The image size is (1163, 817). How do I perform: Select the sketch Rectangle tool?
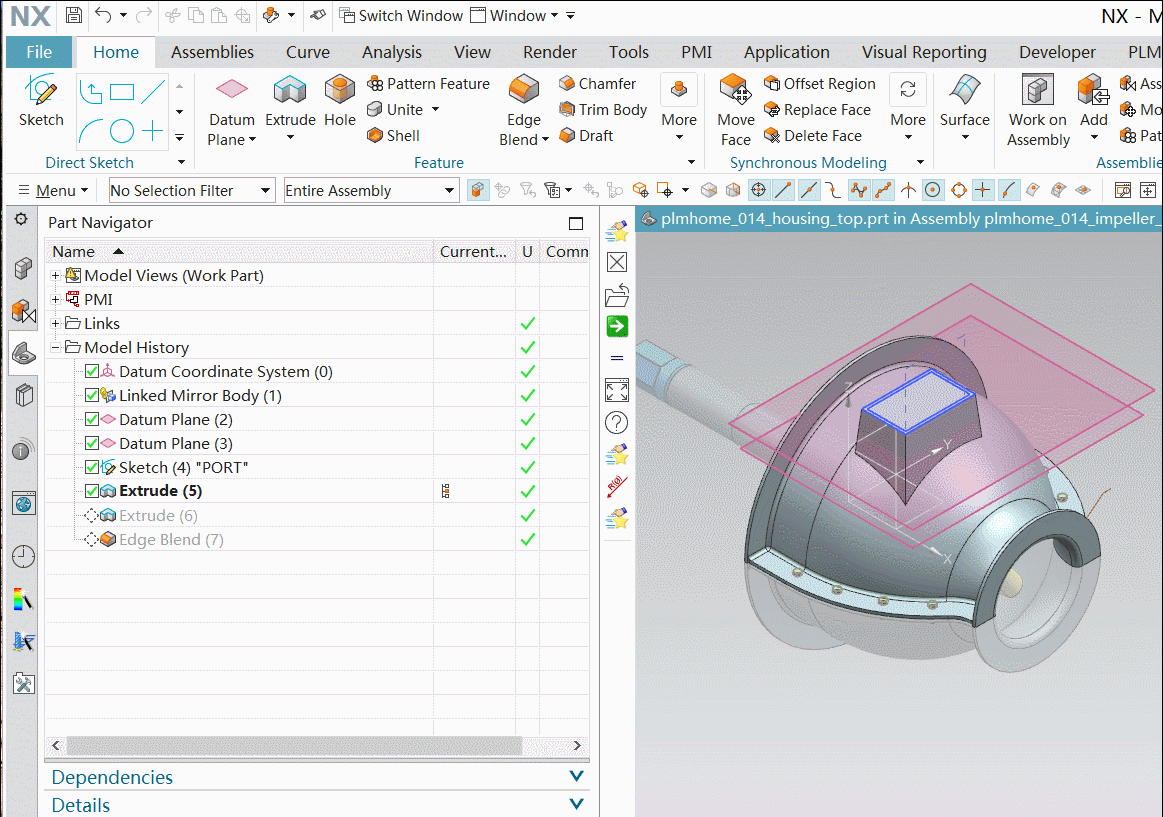tap(122, 92)
